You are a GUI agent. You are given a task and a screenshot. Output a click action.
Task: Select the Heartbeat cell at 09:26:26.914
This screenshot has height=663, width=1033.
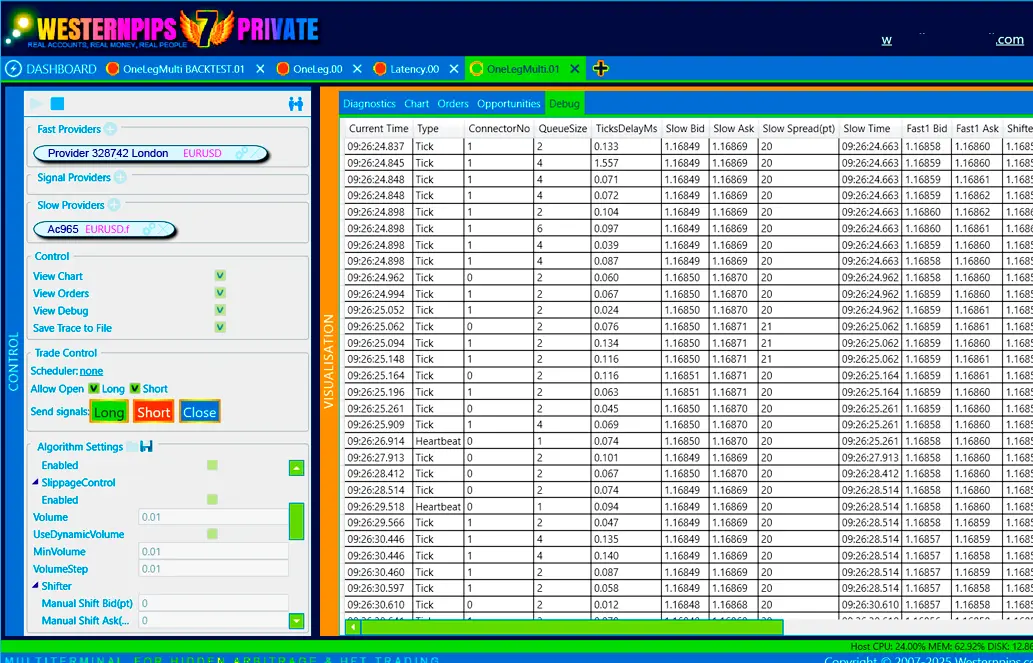point(438,441)
